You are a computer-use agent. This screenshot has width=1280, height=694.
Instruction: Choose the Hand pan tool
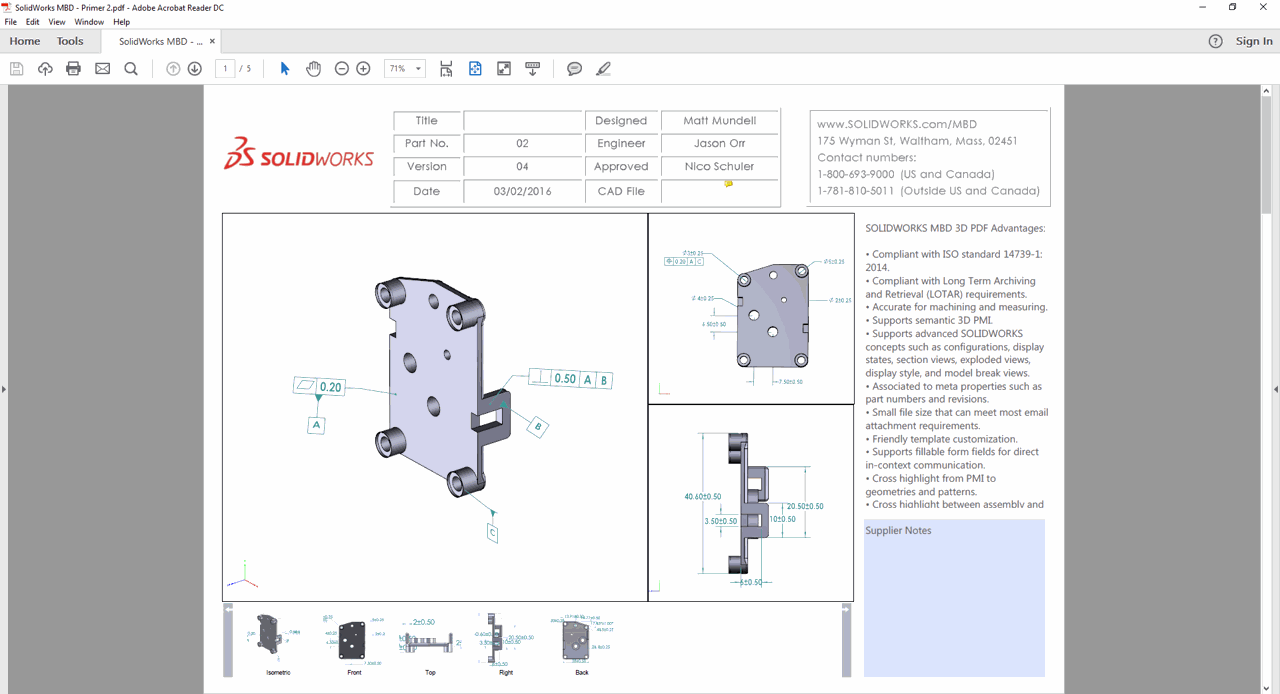[313, 69]
